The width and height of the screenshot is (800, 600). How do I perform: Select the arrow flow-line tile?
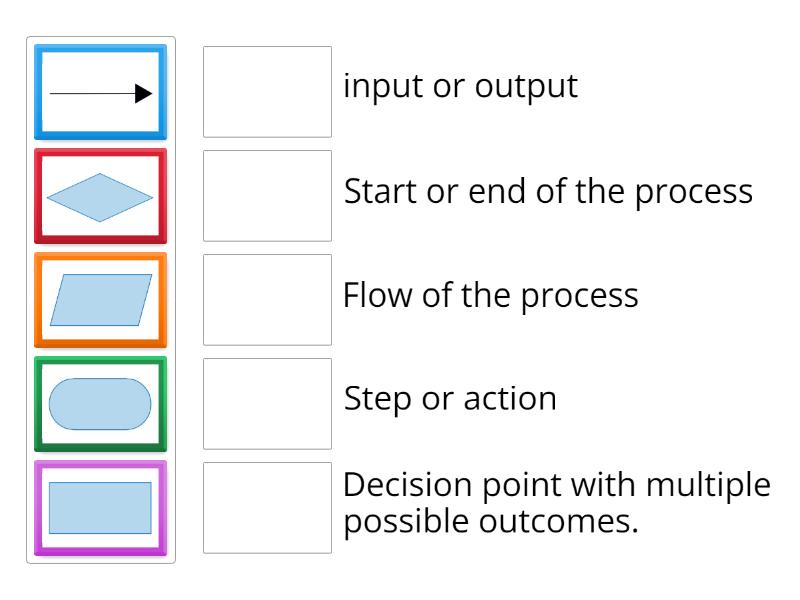point(100,92)
